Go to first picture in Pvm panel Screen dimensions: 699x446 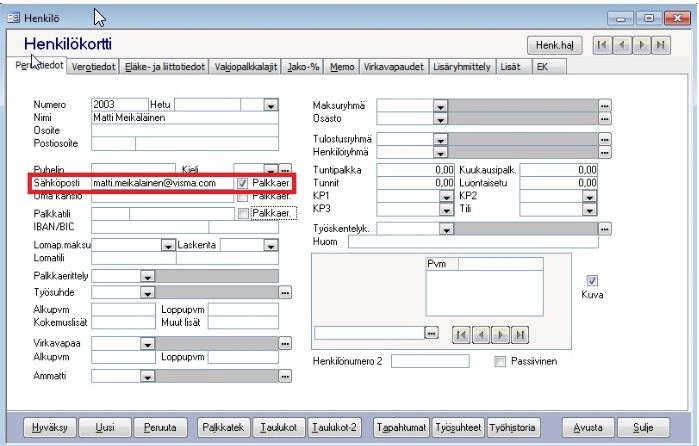click(x=461, y=334)
